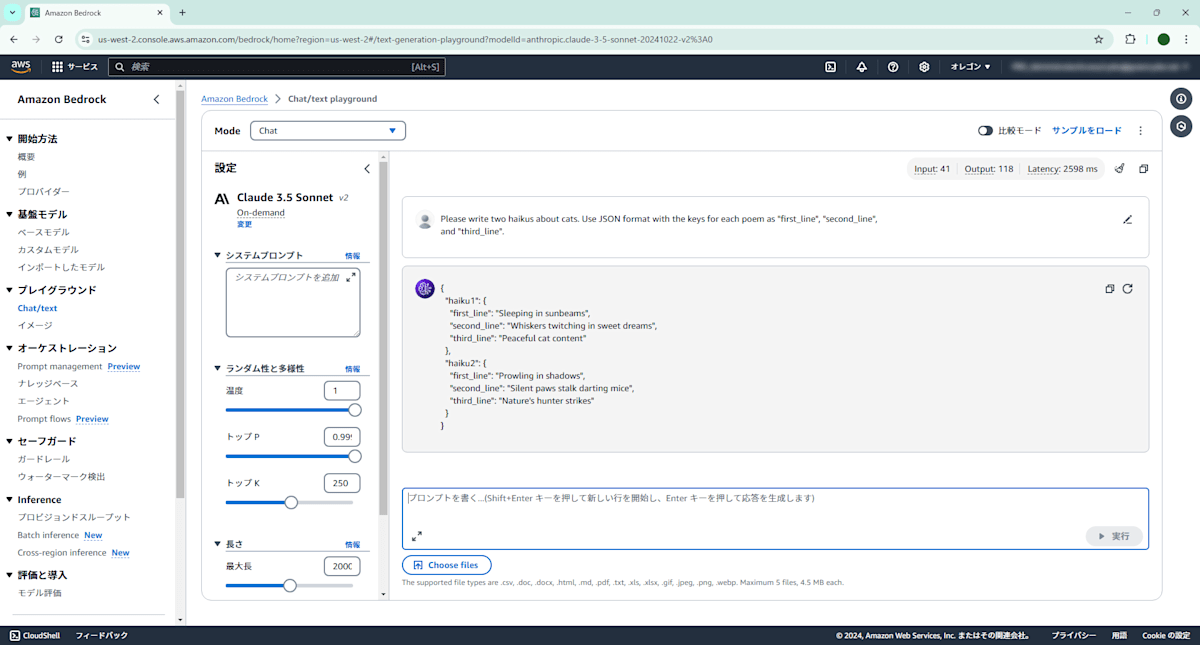This screenshot has width=1200, height=645.
Task: Collapse the プレイグラウンド sidebar section
Action: [x=10, y=290]
